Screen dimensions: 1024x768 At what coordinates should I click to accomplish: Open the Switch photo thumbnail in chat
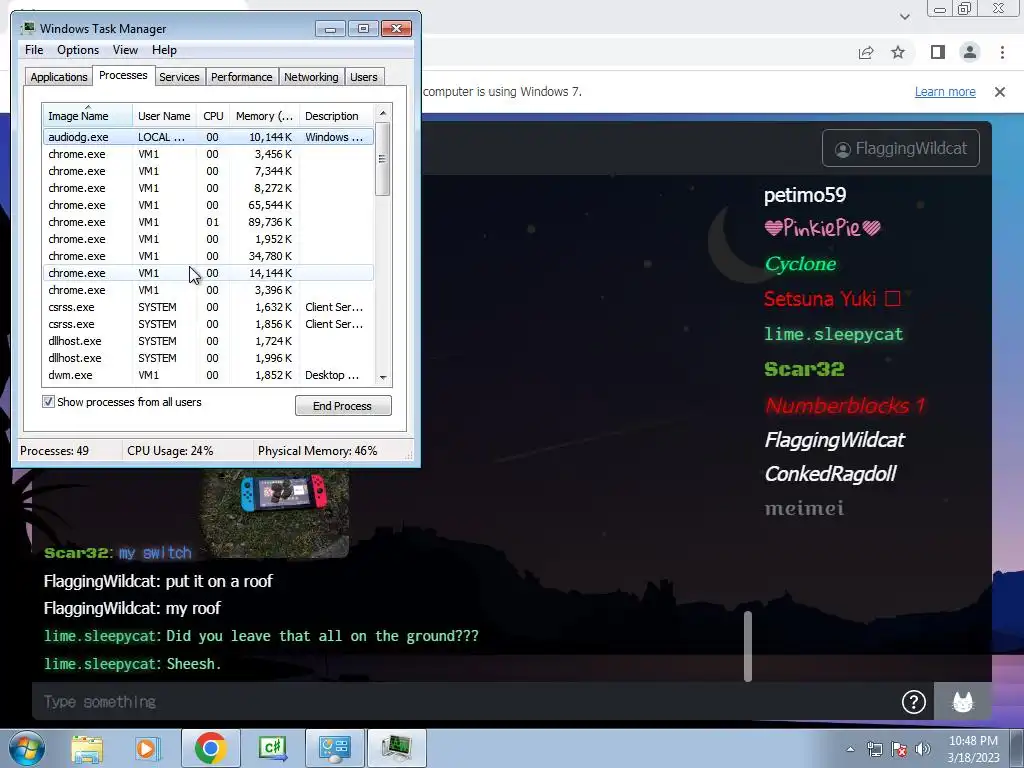tap(274, 513)
